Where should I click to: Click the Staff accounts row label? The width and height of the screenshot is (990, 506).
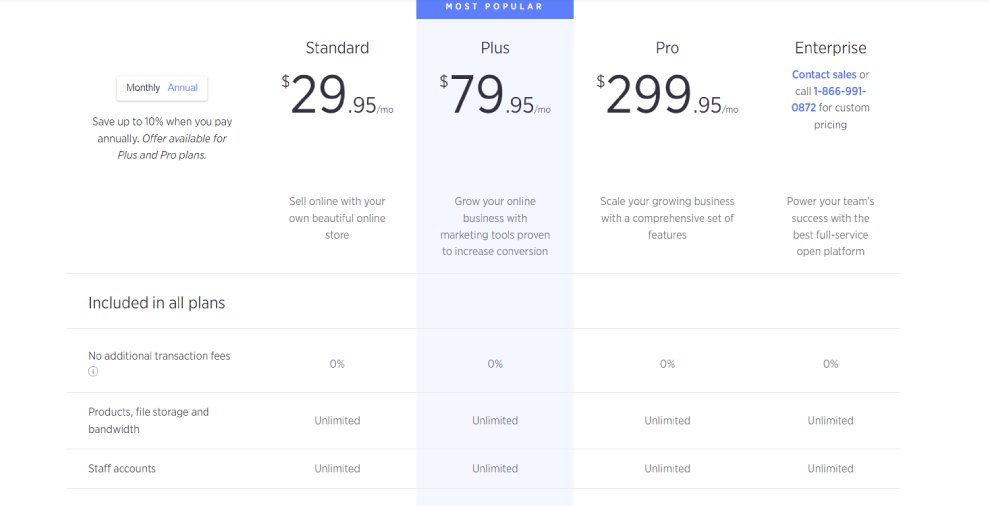pyautogui.click(x=122, y=469)
